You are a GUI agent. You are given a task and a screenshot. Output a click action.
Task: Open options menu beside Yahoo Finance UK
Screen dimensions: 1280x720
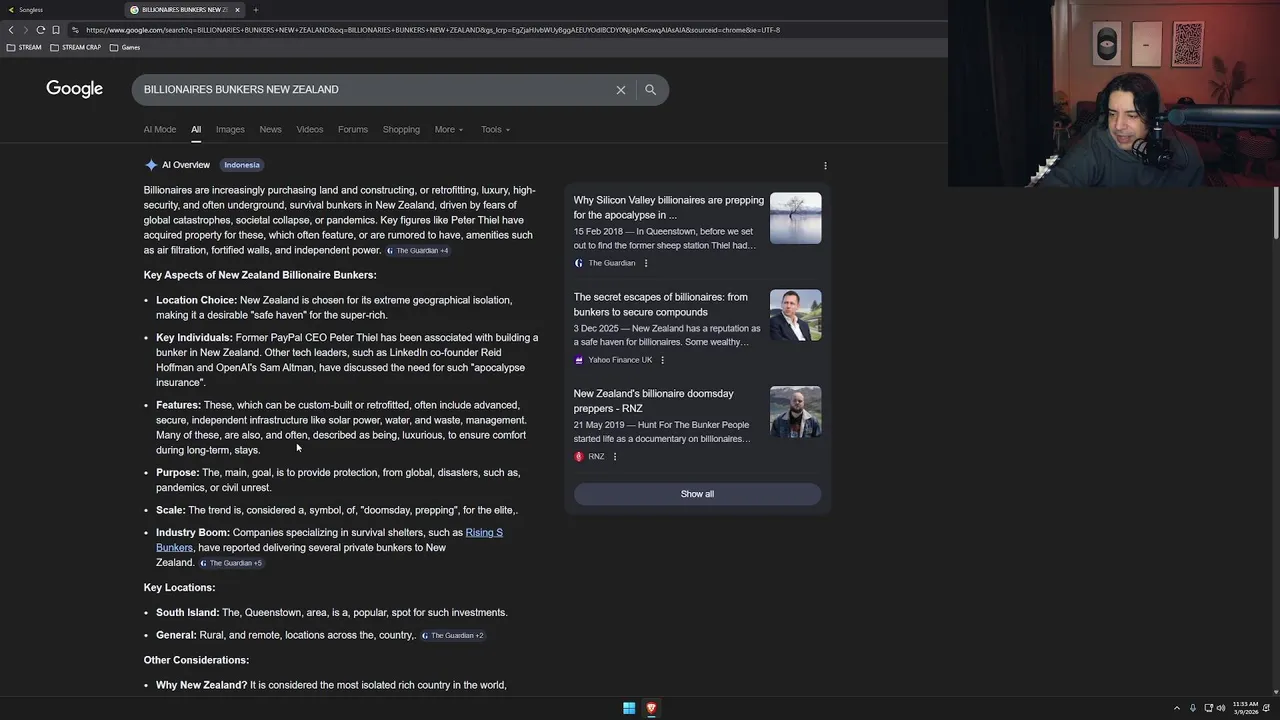click(662, 360)
